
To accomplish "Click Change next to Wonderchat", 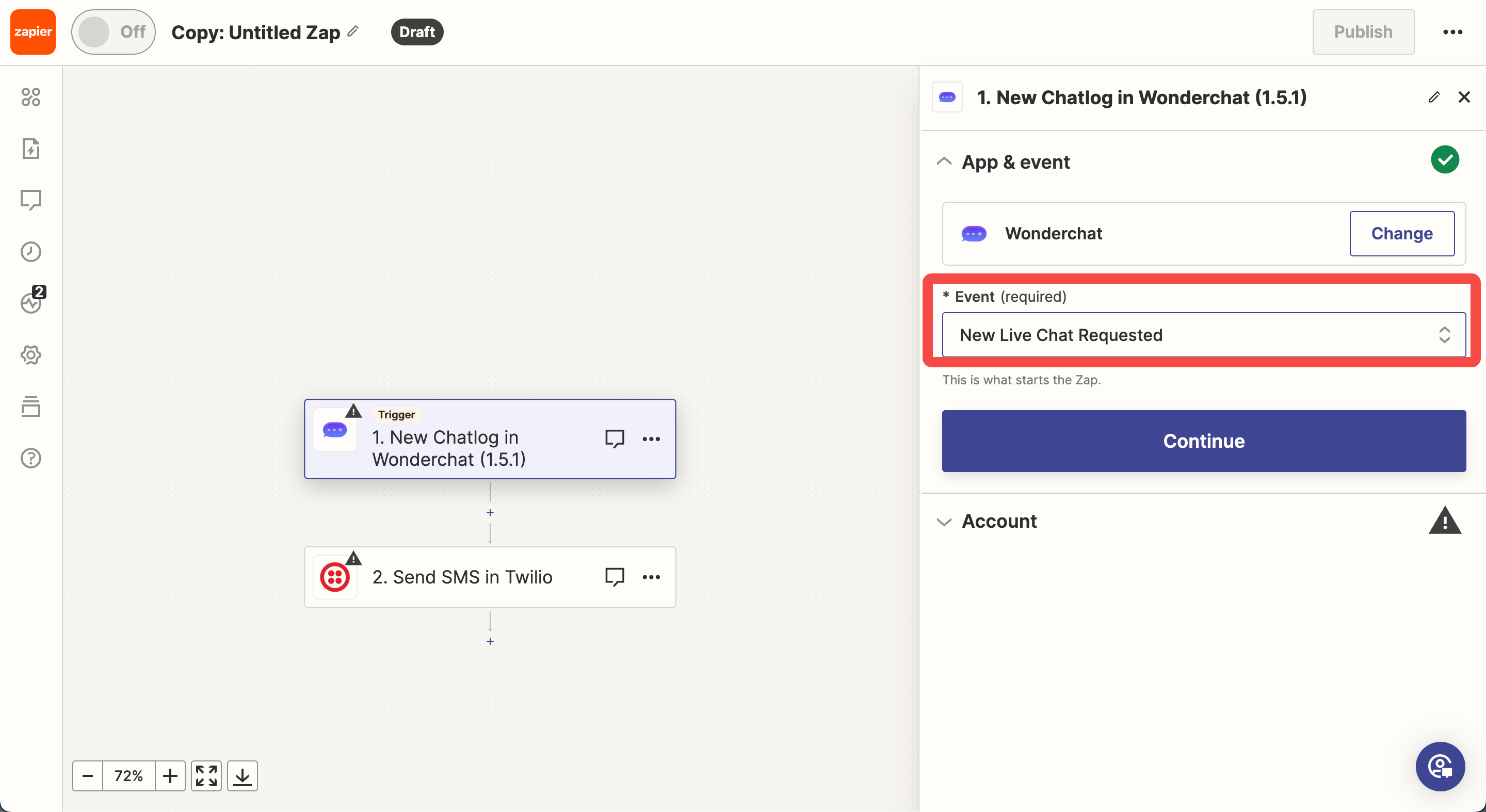I will [x=1401, y=234].
